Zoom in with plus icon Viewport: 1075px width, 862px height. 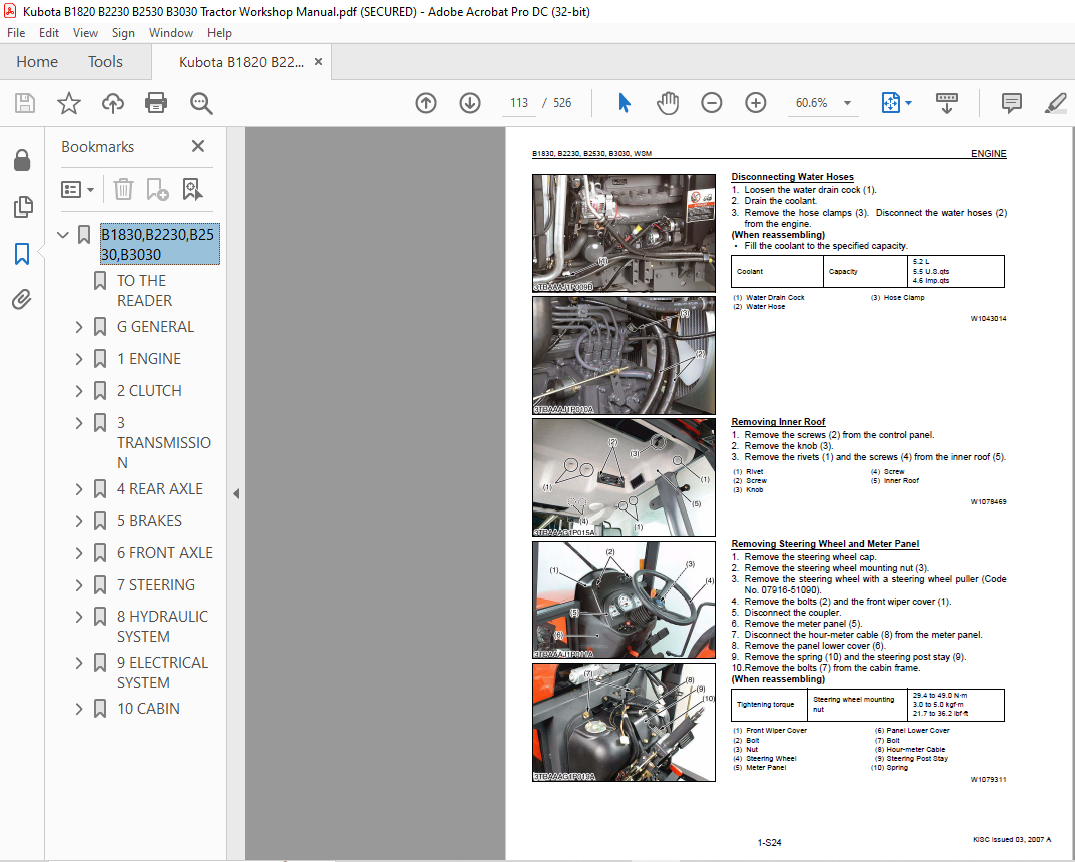pyautogui.click(x=756, y=103)
